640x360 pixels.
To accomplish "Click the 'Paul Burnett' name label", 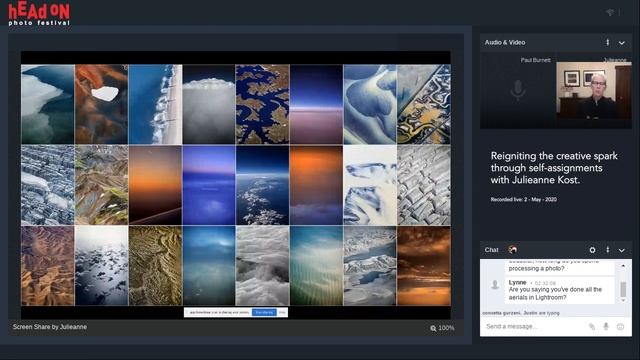I will point(536,60).
